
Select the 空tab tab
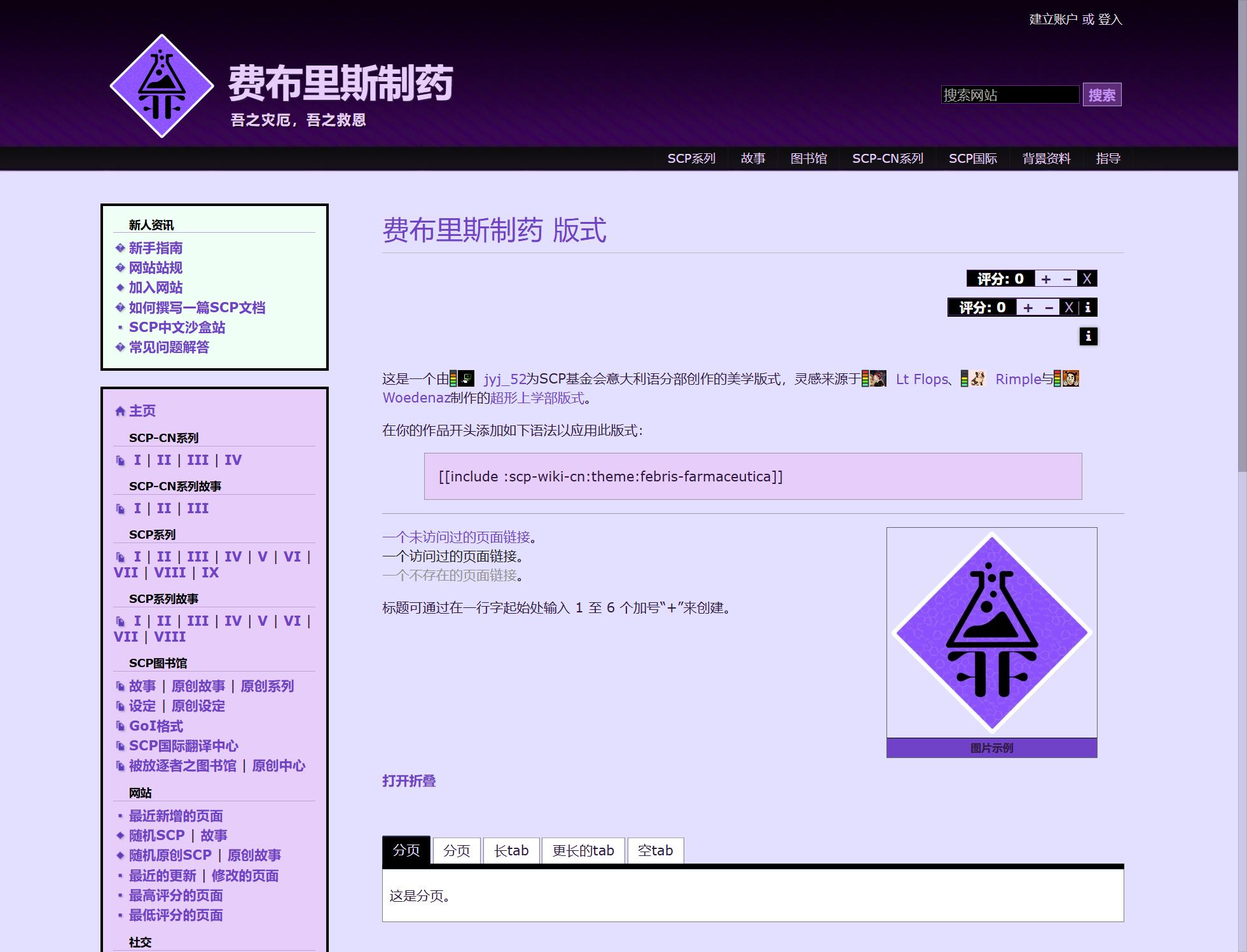655,851
